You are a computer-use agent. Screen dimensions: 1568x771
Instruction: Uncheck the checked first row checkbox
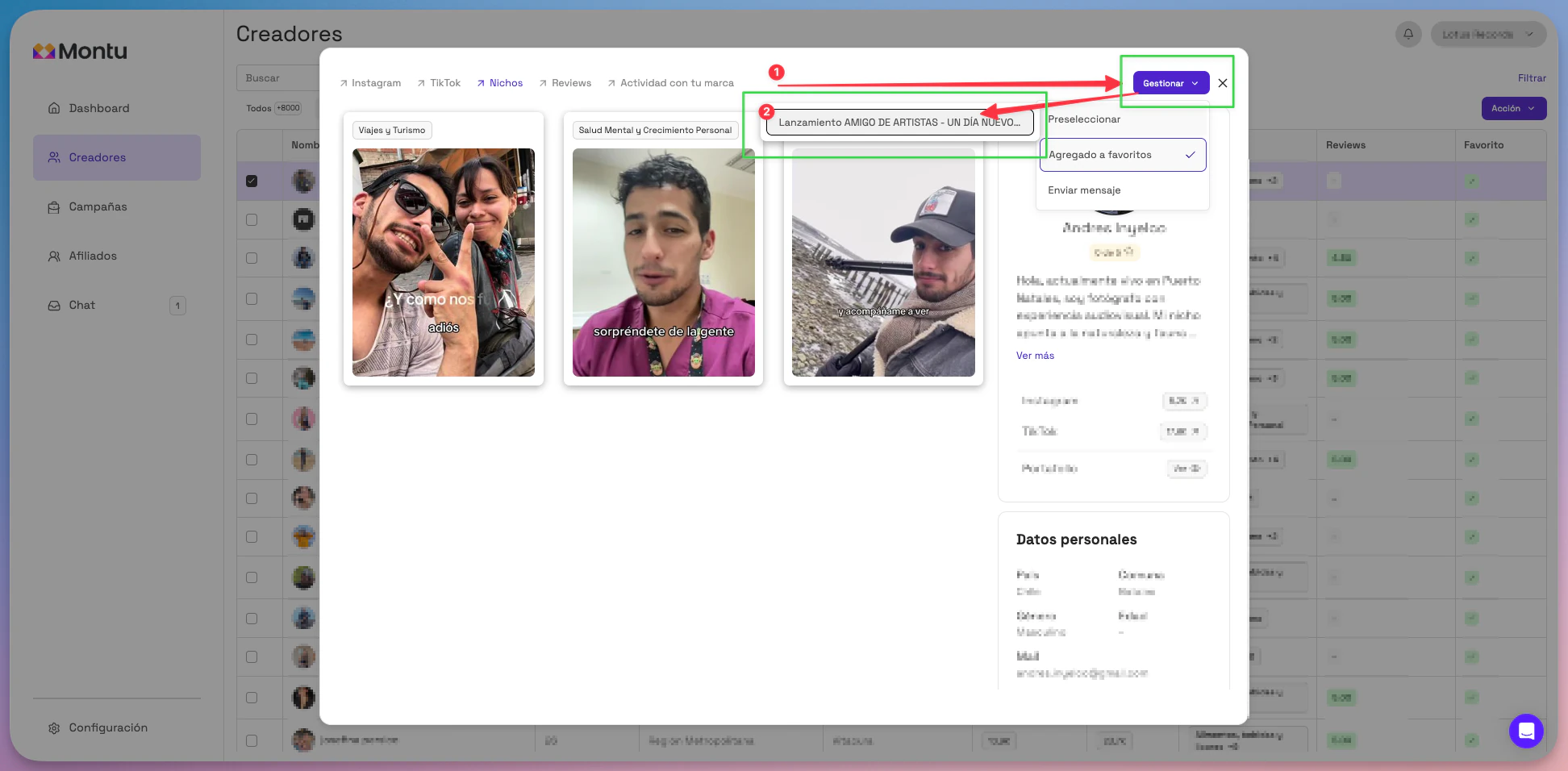(x=252, y=181)
